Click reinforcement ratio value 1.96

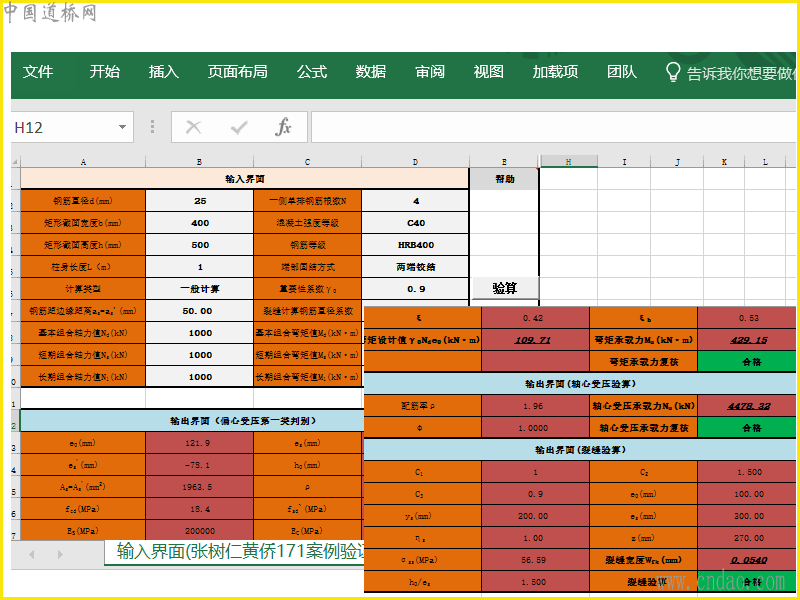(535, 406)
